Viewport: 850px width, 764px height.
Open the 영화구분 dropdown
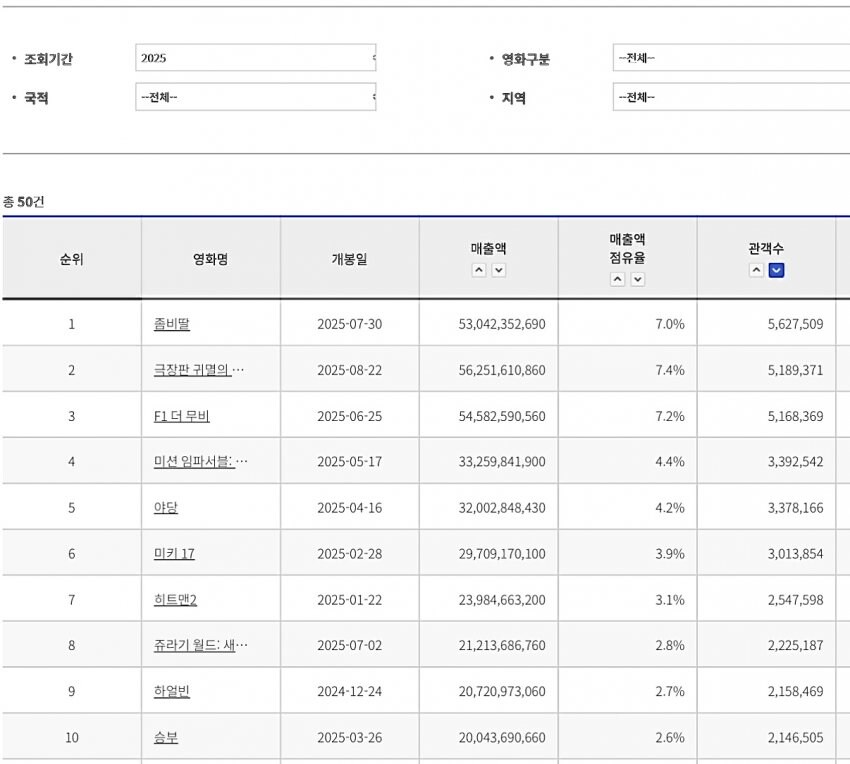(x=730, y=58)
